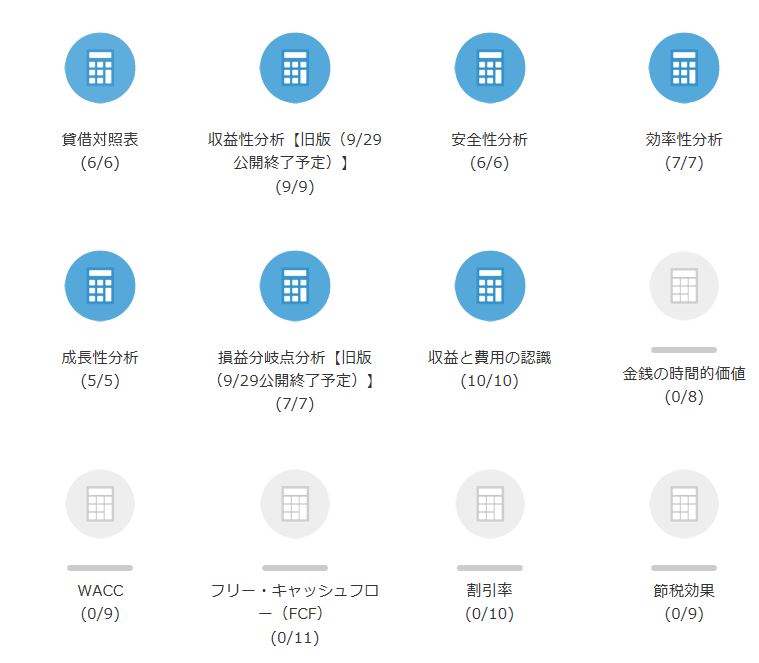759x663 pixels.
Task: Open the 成長性分析 calculator icon
Action: [x=100, y=286]
